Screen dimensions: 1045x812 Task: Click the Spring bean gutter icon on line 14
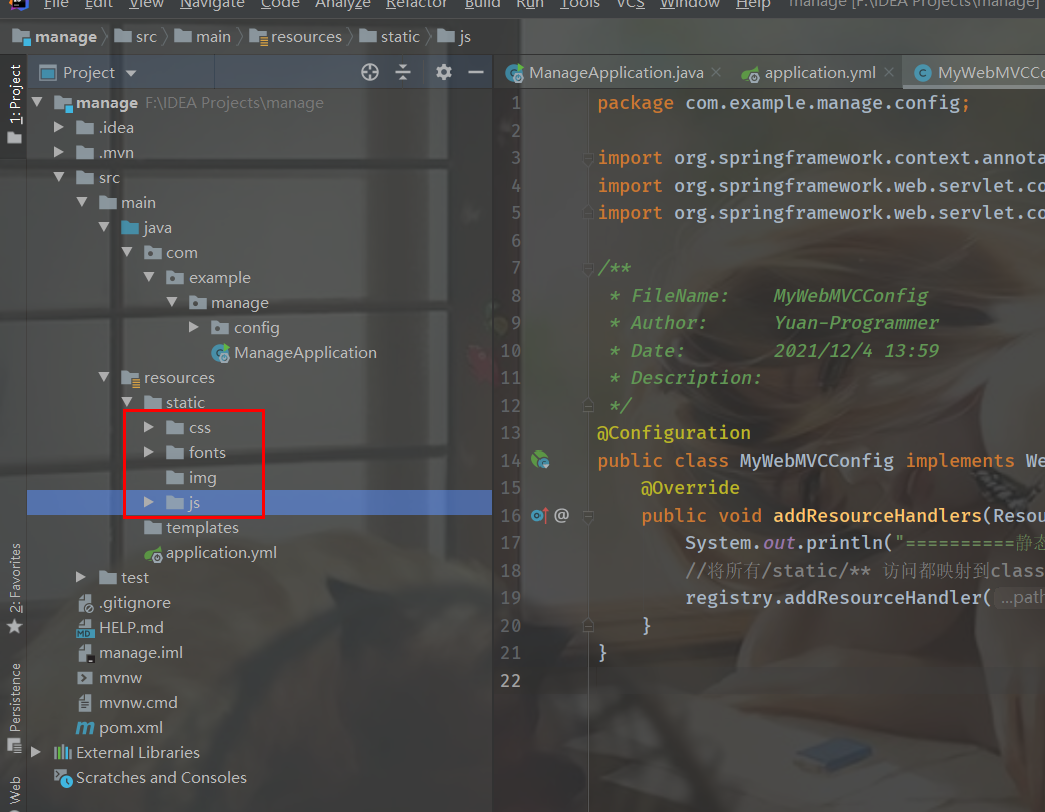click(540, 459)
